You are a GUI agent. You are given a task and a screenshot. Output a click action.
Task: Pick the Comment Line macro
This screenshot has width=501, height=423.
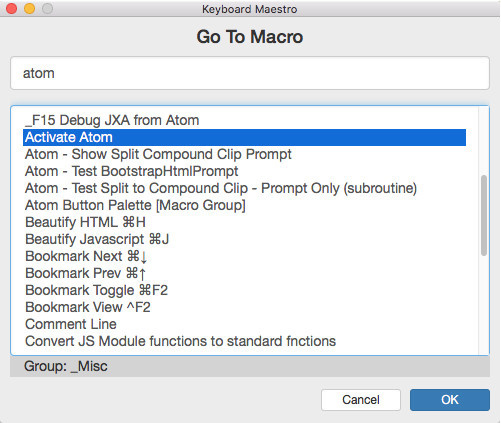pos(244,324)
